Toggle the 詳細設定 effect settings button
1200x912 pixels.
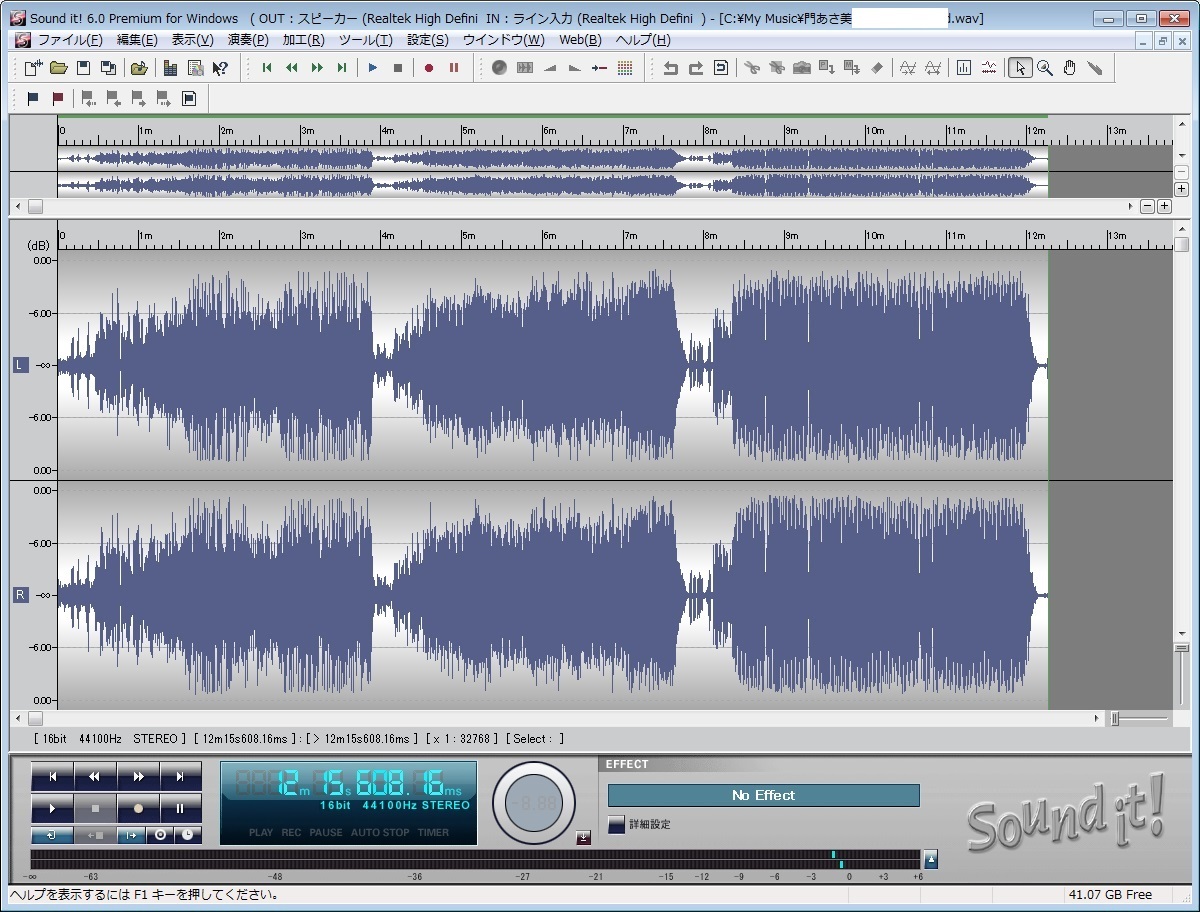tap(617, 824)
